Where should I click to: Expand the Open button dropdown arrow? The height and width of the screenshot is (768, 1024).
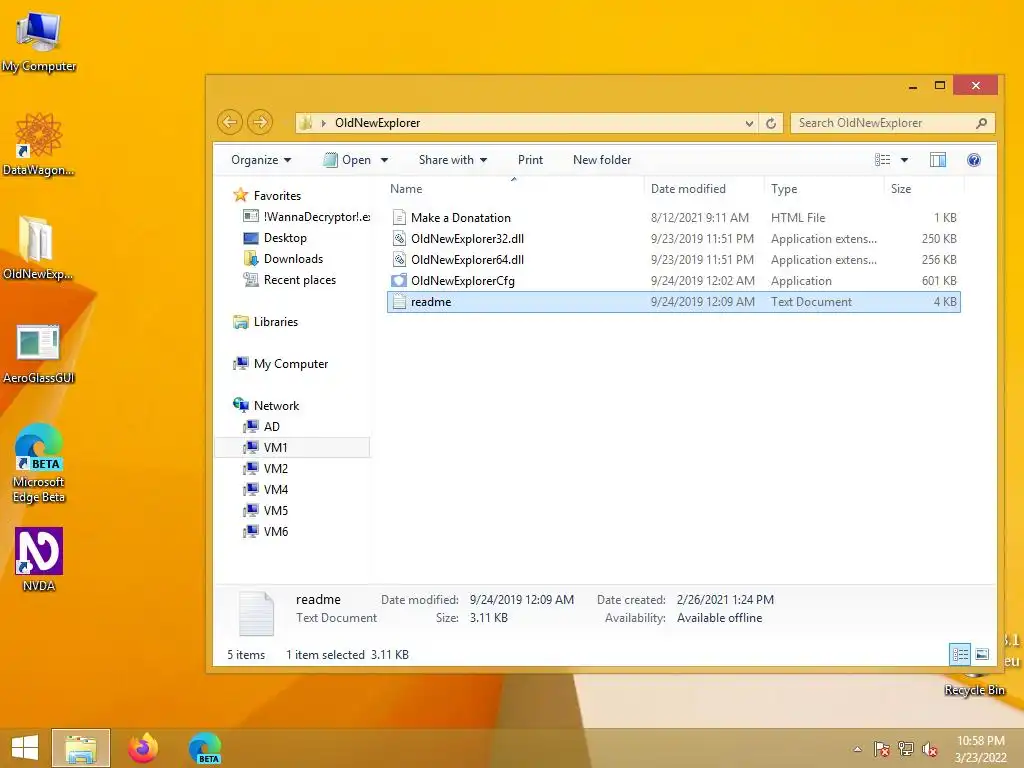(x=384, y=160)
